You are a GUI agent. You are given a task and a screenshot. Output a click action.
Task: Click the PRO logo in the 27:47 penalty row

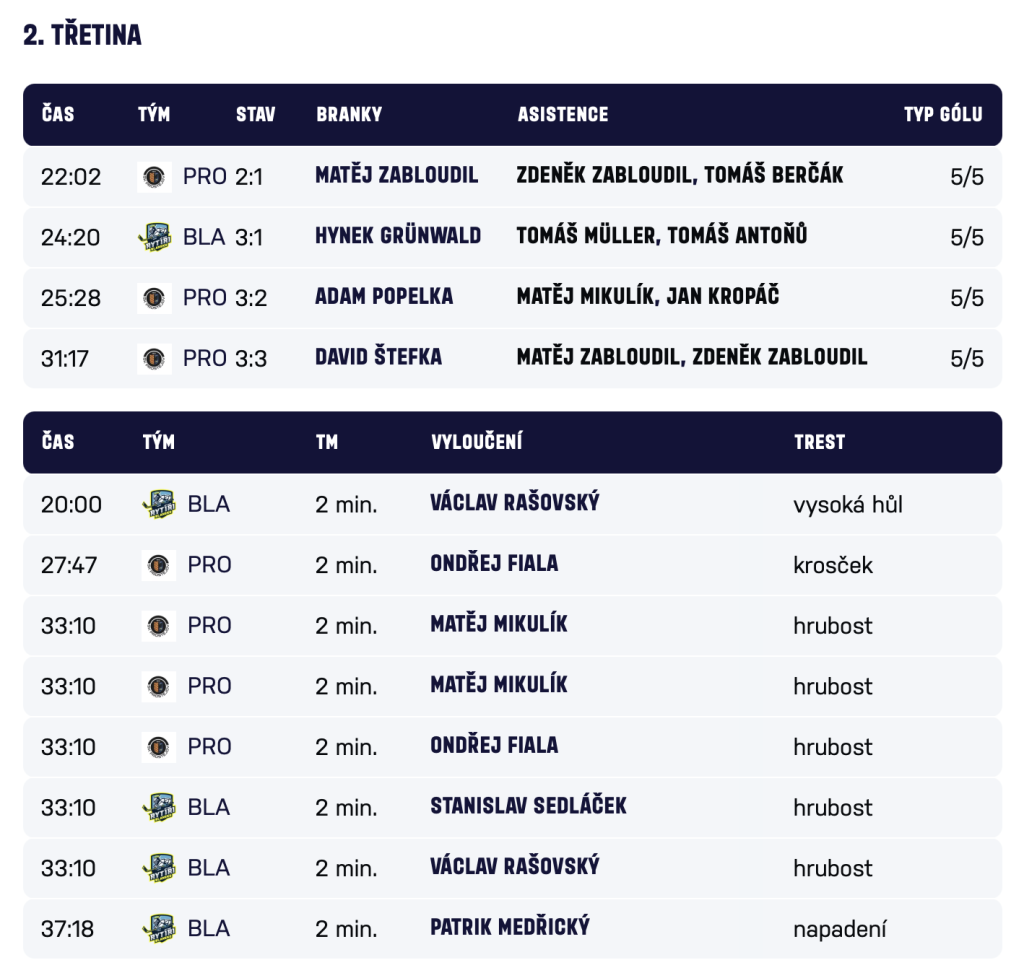pyautogui.click(x=158, y=565)
